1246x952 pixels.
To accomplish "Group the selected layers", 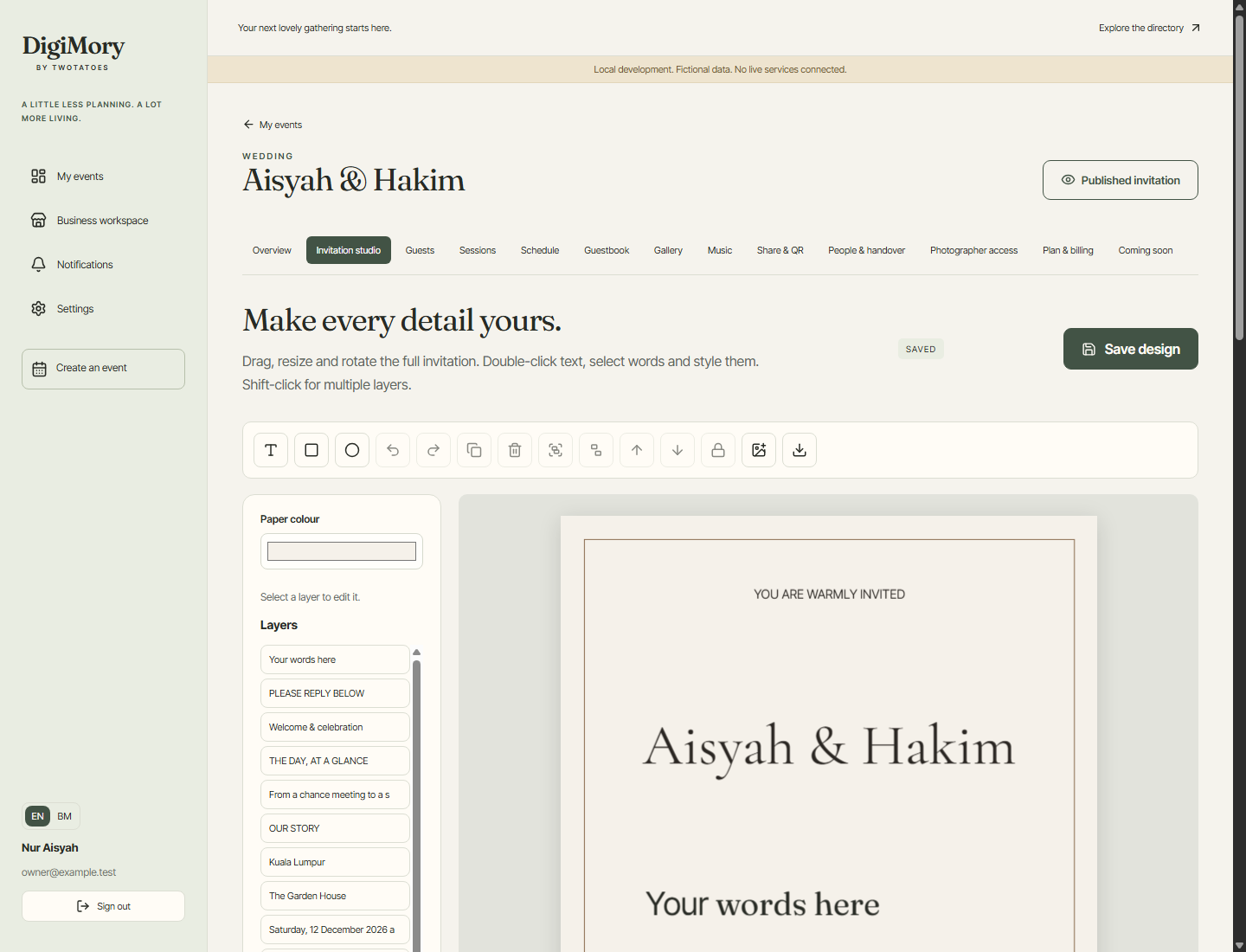I will (556, 450).
